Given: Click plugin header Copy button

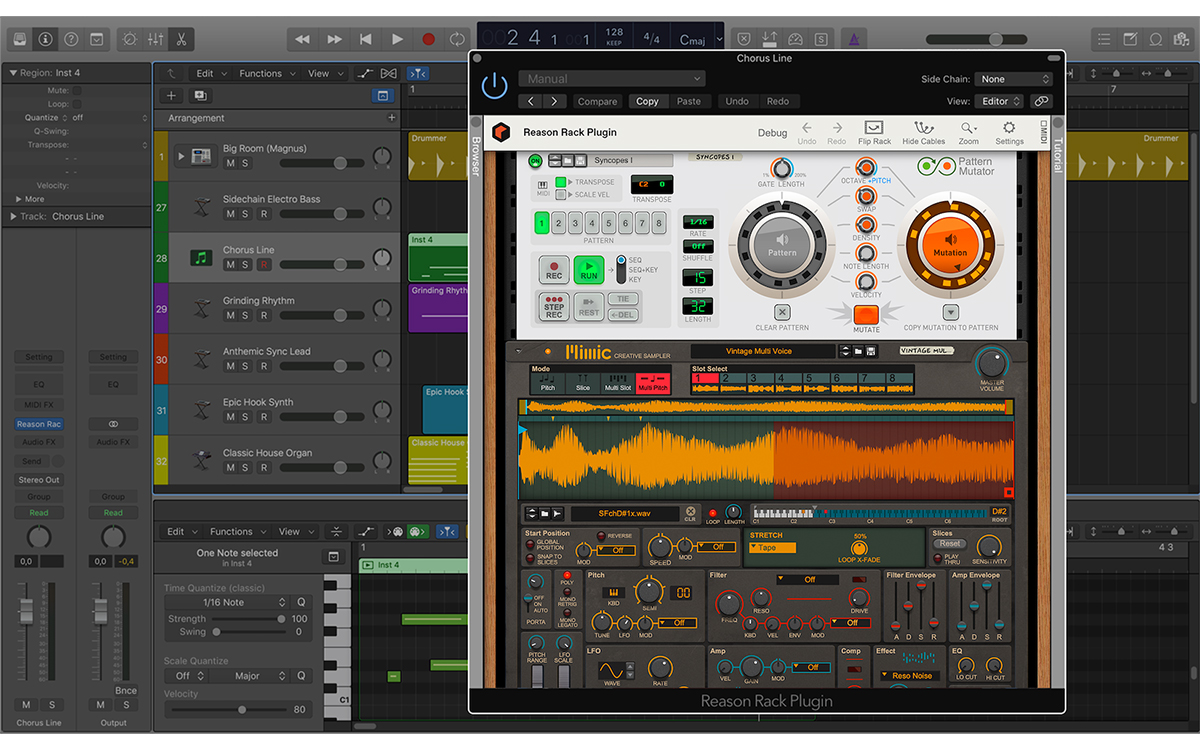Looking at the screenshot, I should click(647, 101).
